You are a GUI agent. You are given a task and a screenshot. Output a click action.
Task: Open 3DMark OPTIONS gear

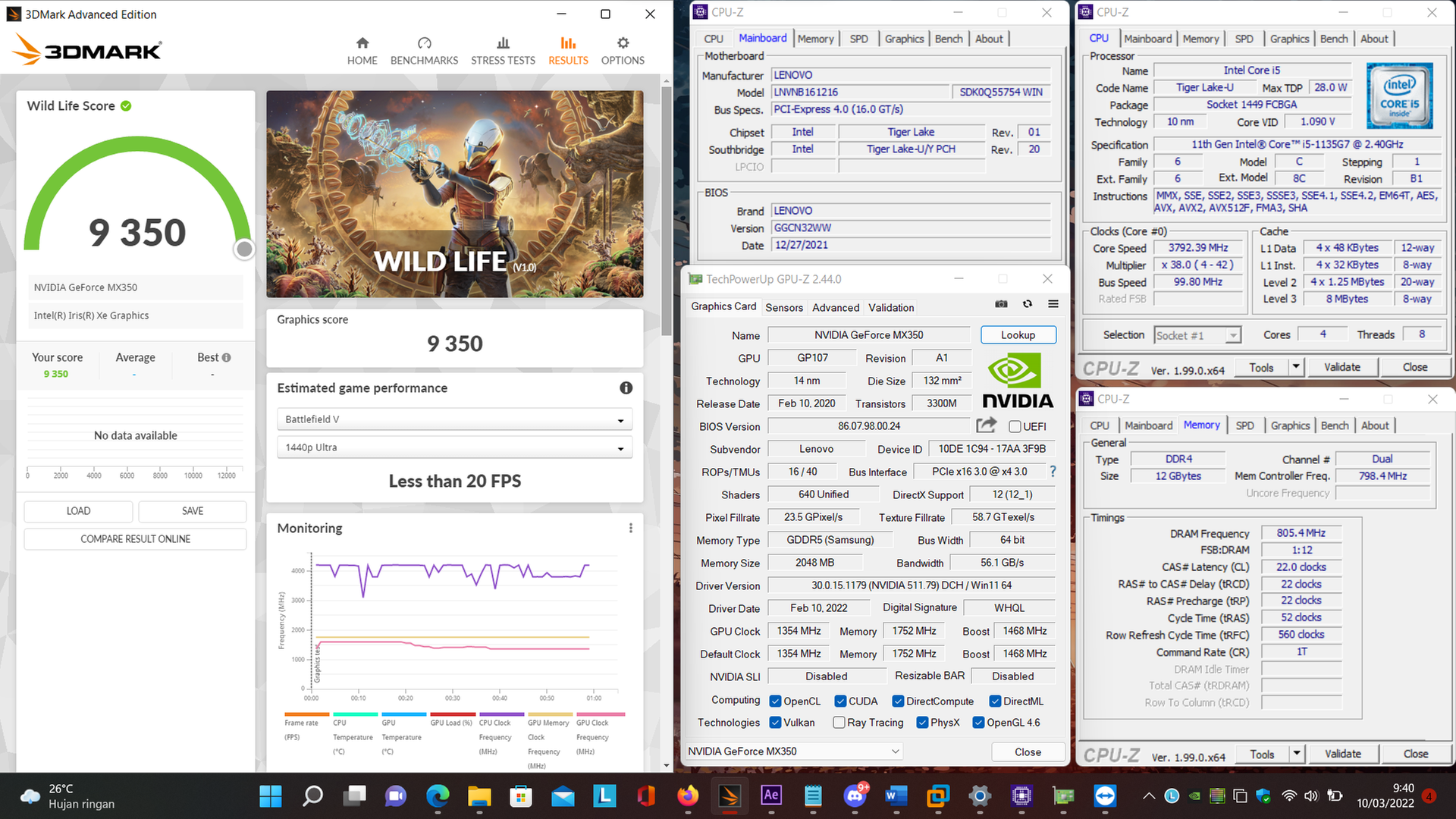pos(623,51)
